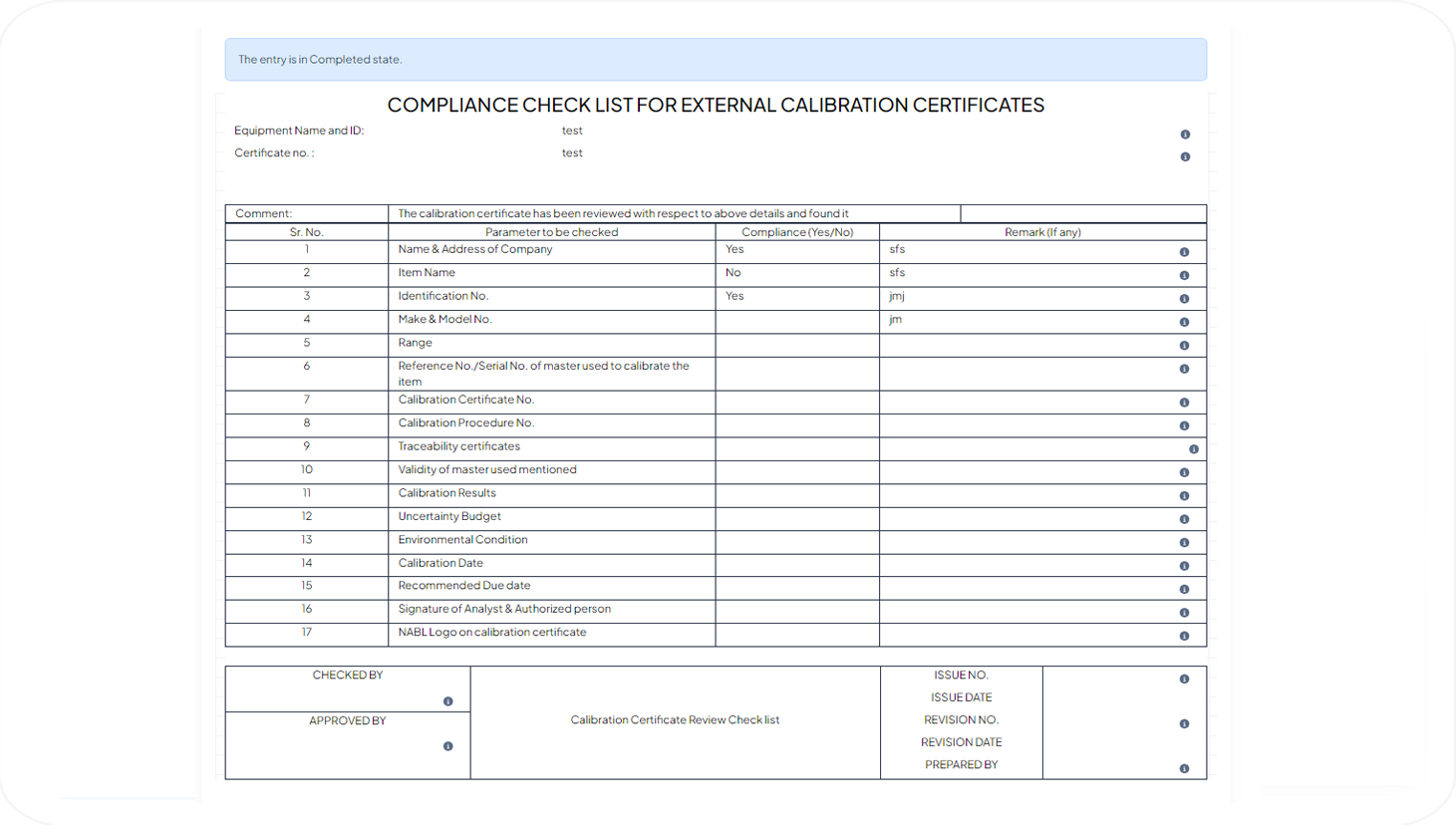
Task: Click info icon next to REVISION NO.
Action: [1184, 724]
